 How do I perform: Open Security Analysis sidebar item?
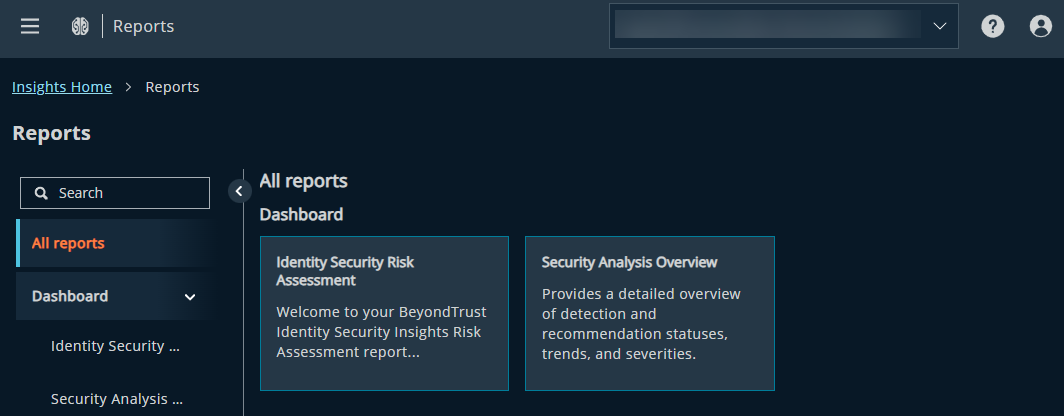115,399
